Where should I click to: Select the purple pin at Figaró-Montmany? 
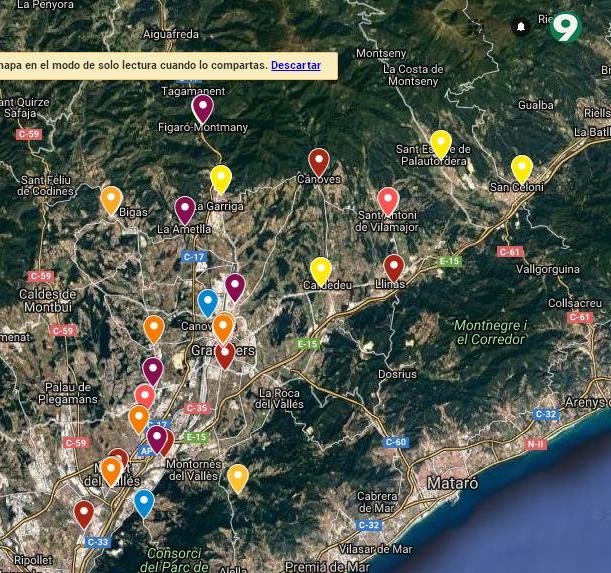(203, 107)
